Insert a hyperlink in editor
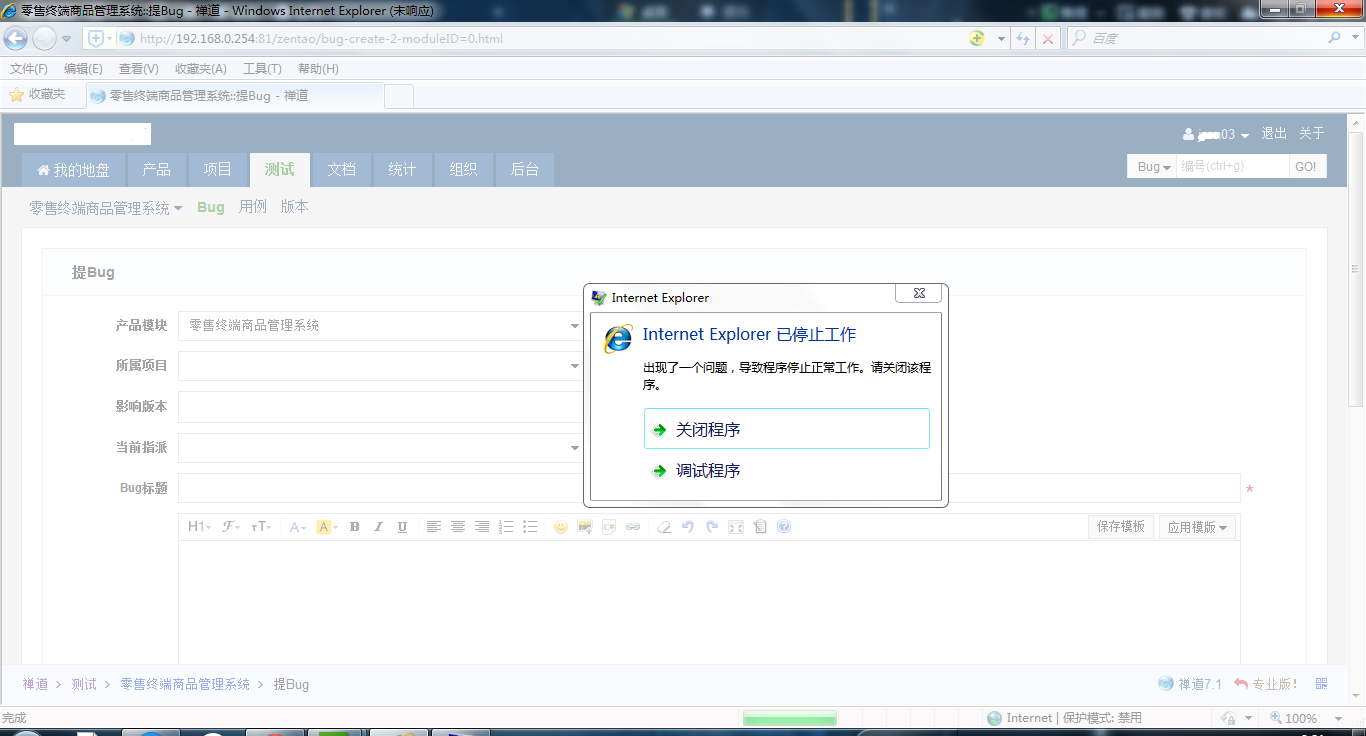 pos(633,527)
